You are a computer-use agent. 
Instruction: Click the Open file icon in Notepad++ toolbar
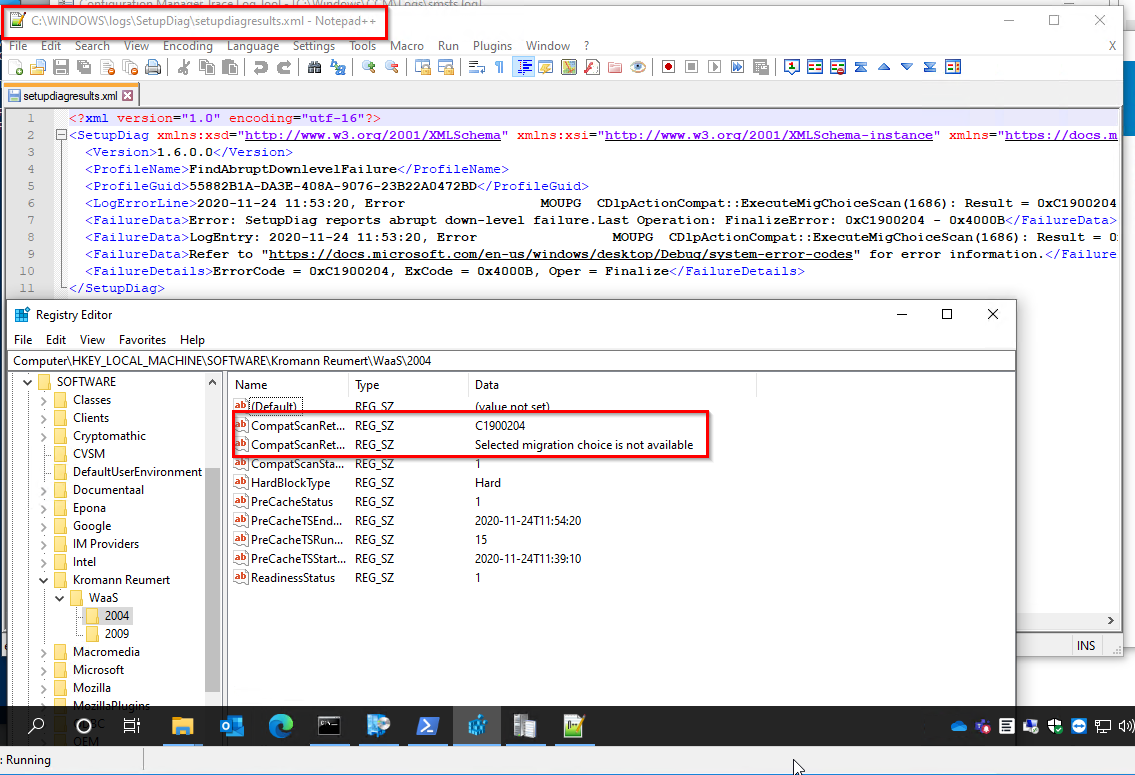point(38,67)
